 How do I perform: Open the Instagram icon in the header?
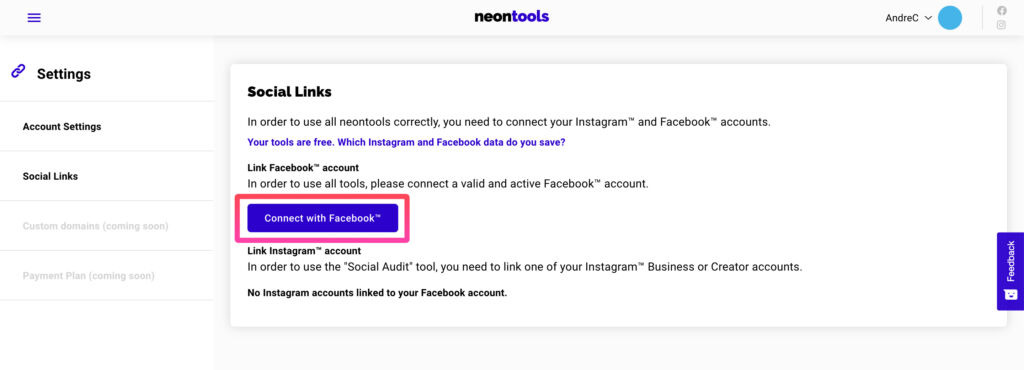(1001, 25)
